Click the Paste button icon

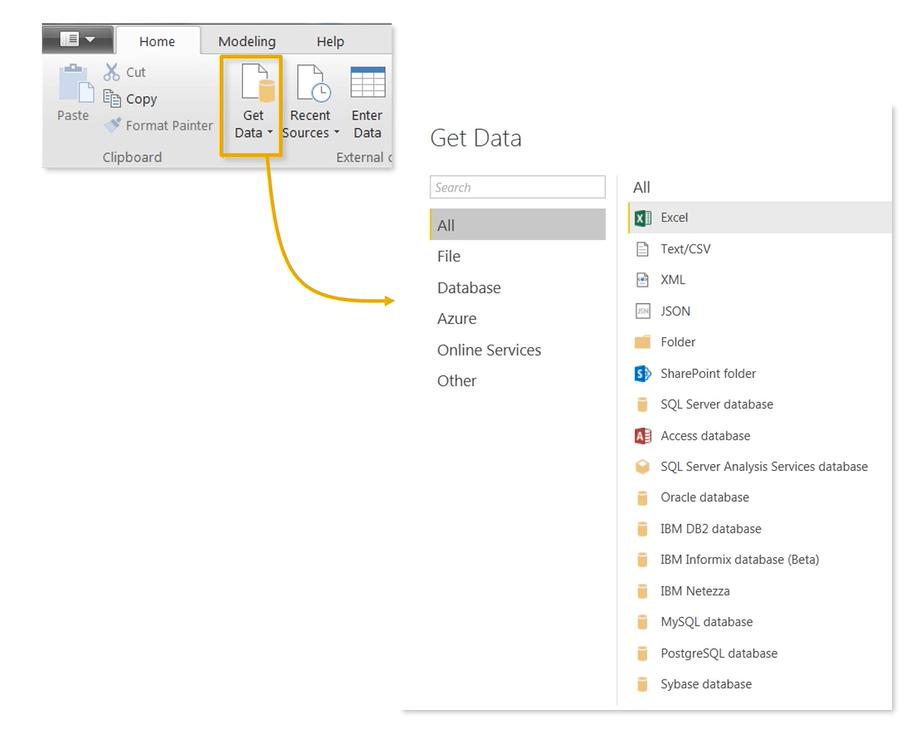pyautogui.click(x=72, y=90)
